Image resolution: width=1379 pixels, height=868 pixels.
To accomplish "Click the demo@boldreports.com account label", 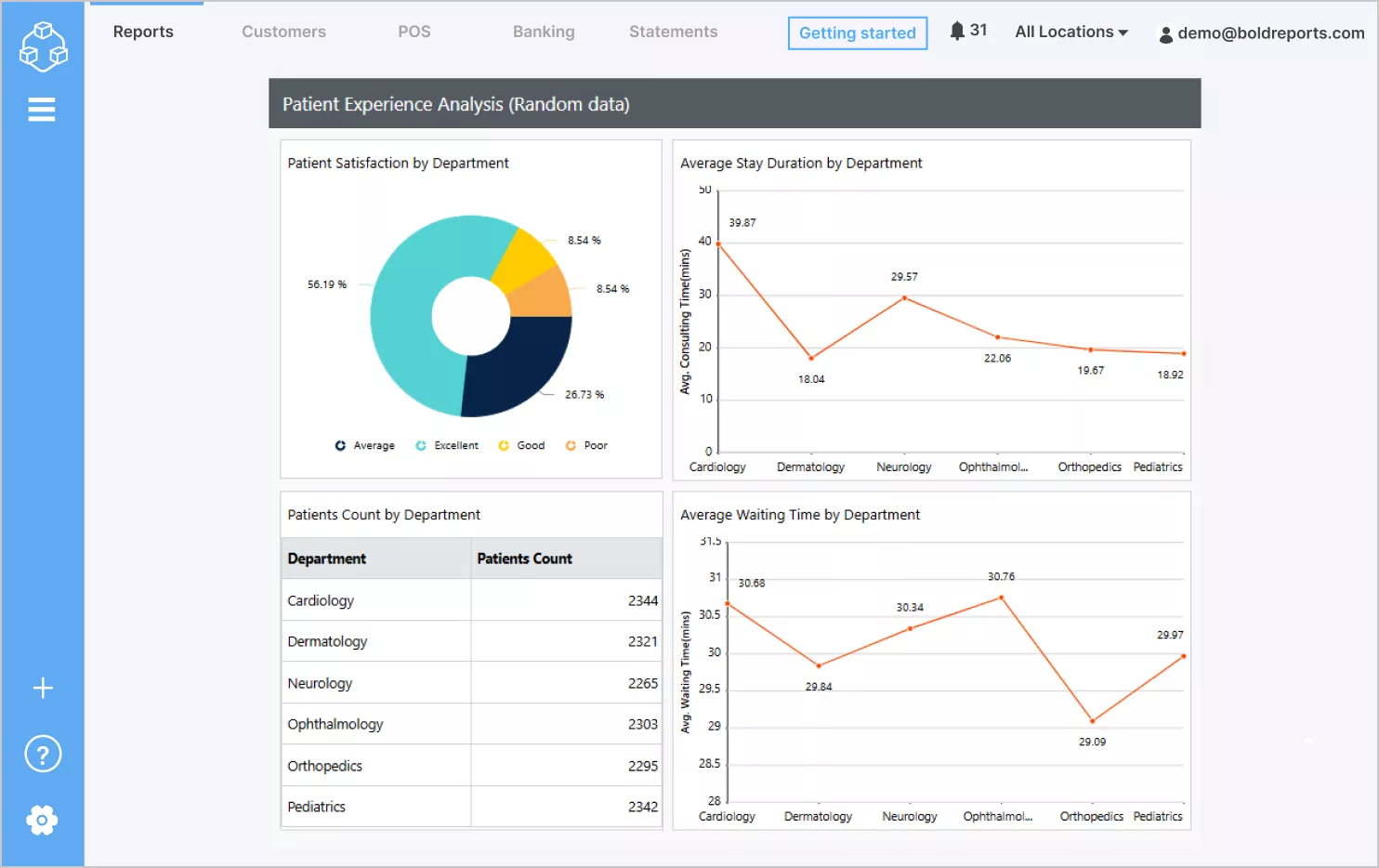I will 1269,33.
